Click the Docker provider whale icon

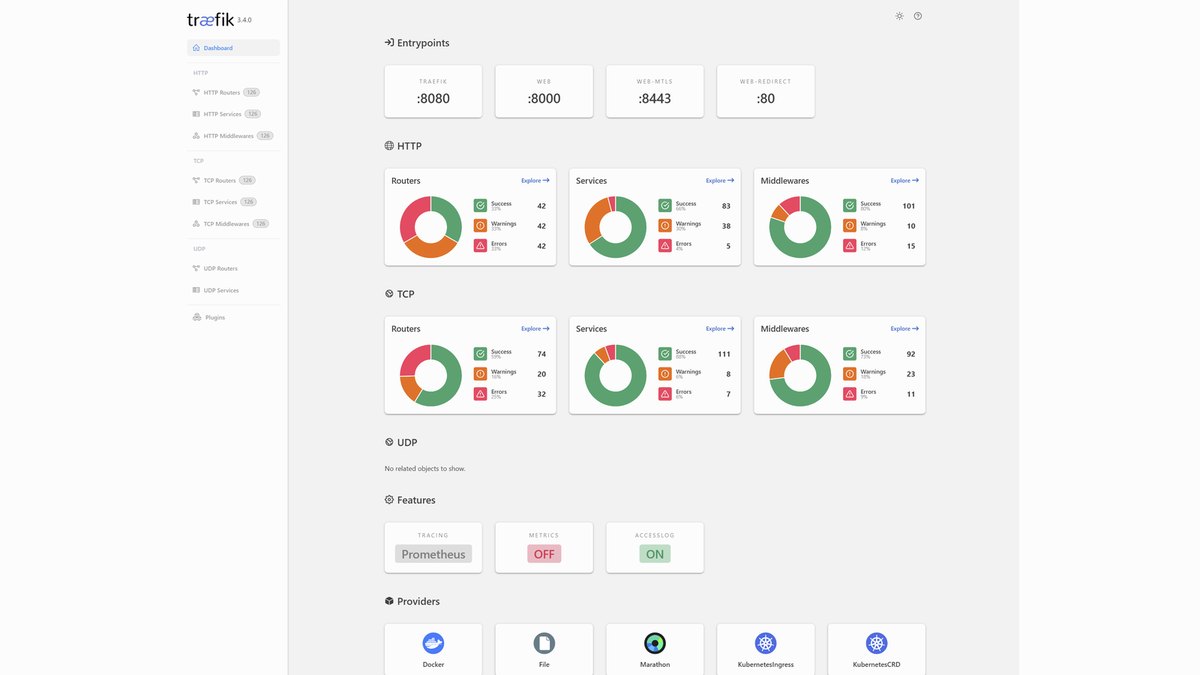click(433, 643)
